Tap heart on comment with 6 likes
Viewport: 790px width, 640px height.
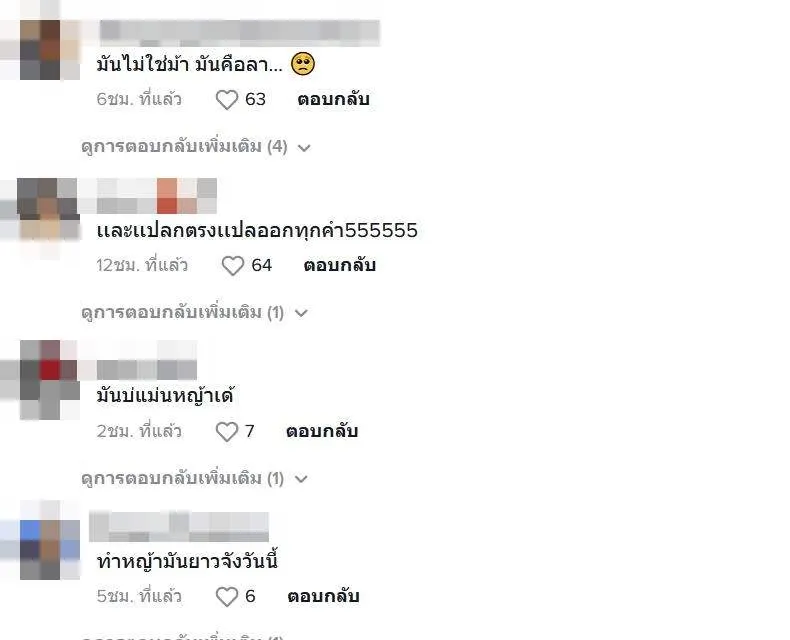coord(227,597)
